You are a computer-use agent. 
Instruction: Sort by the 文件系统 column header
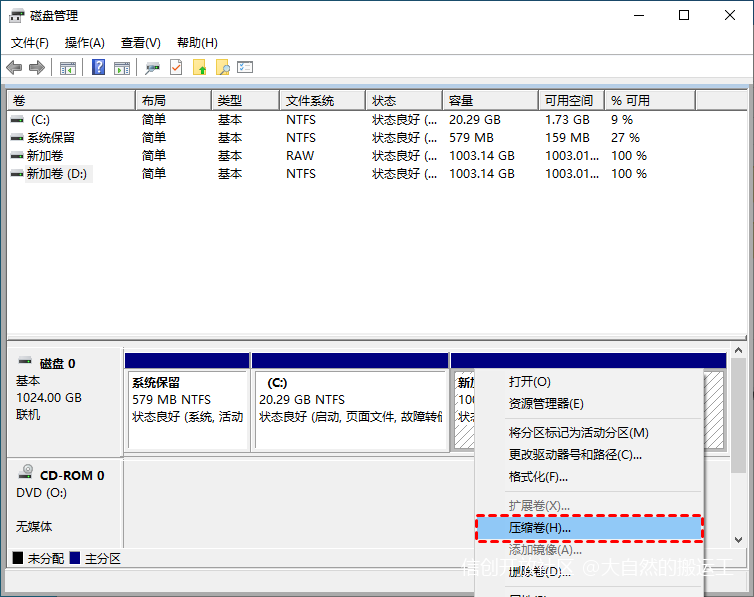click(323, 100)
